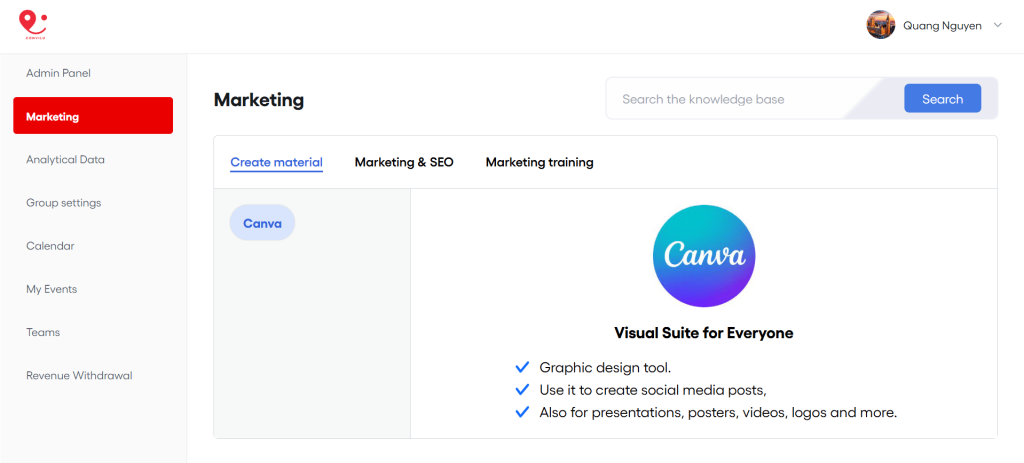1024x463 pixels.
Task: Click Quang Nguyen's profile avatar
Action: [880, 25]
